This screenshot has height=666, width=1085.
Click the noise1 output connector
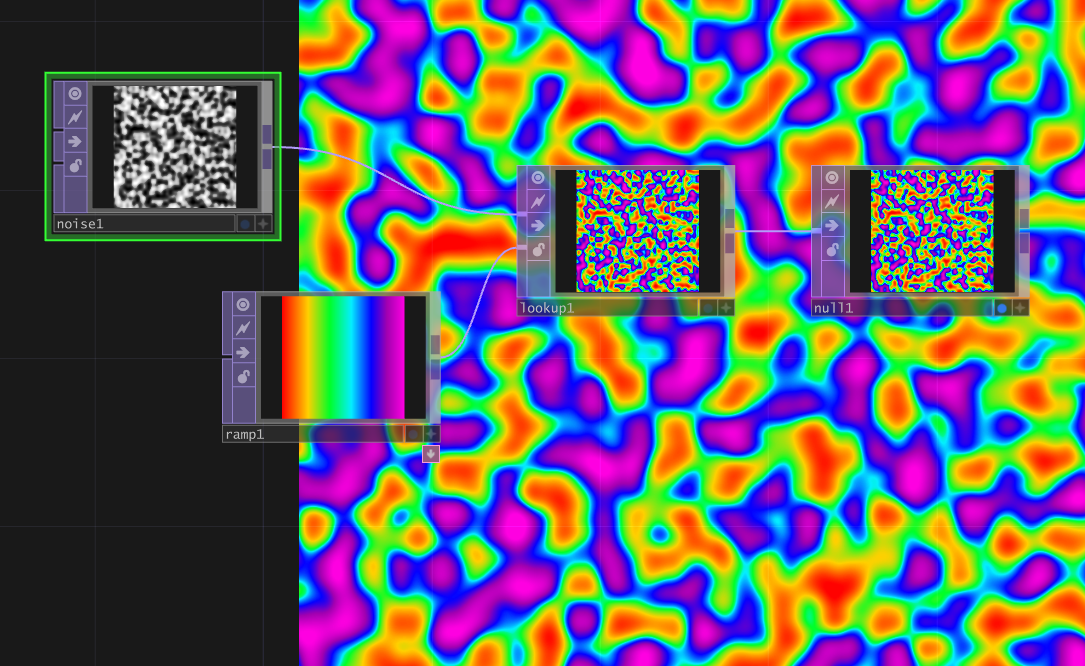(267, 147)
